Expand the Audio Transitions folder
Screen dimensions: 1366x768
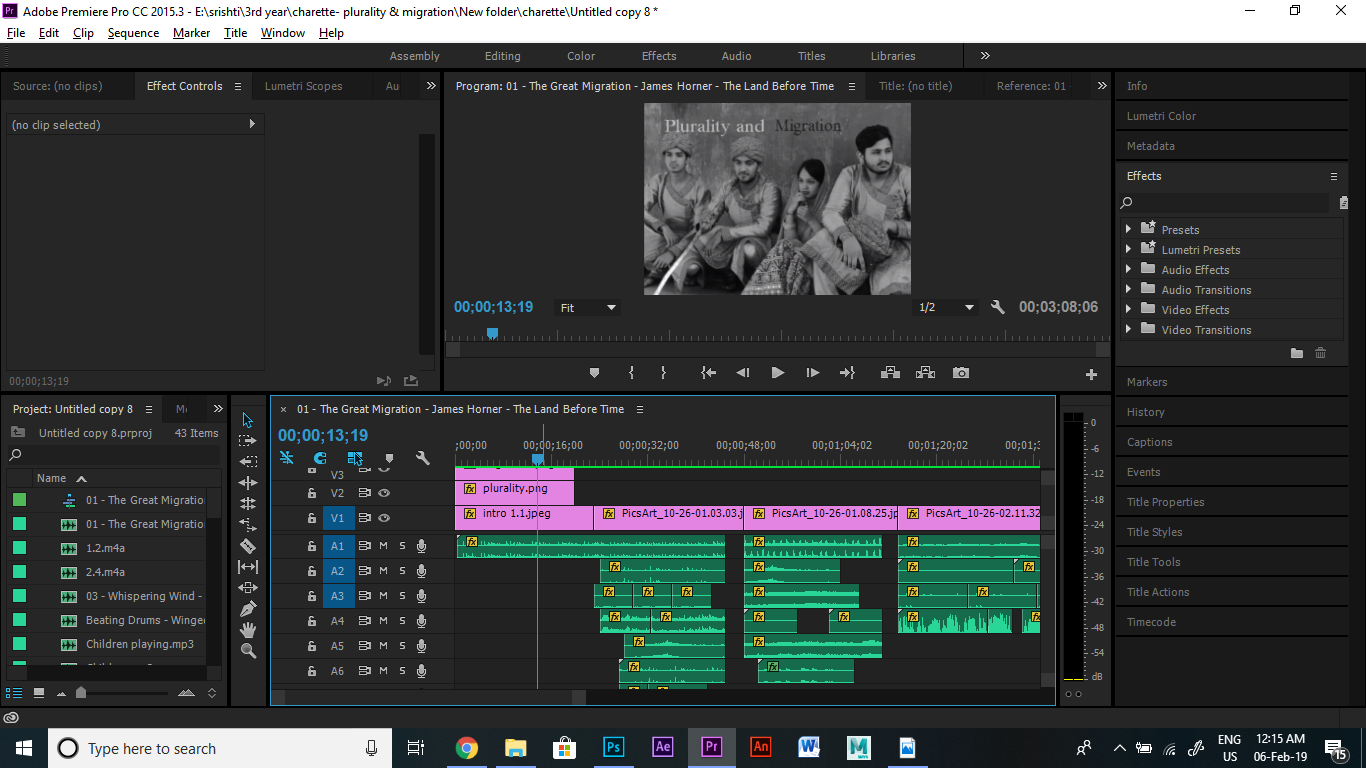click(1129, 289)
